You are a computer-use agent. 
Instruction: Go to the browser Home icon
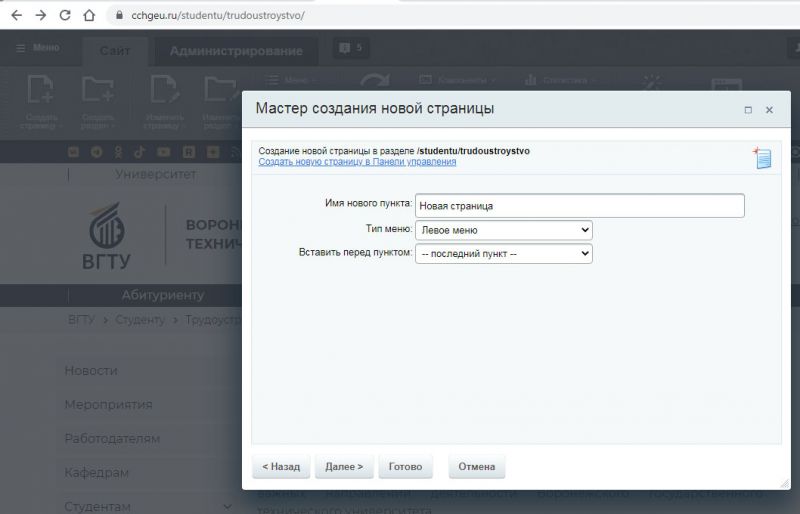click(89, 16)
